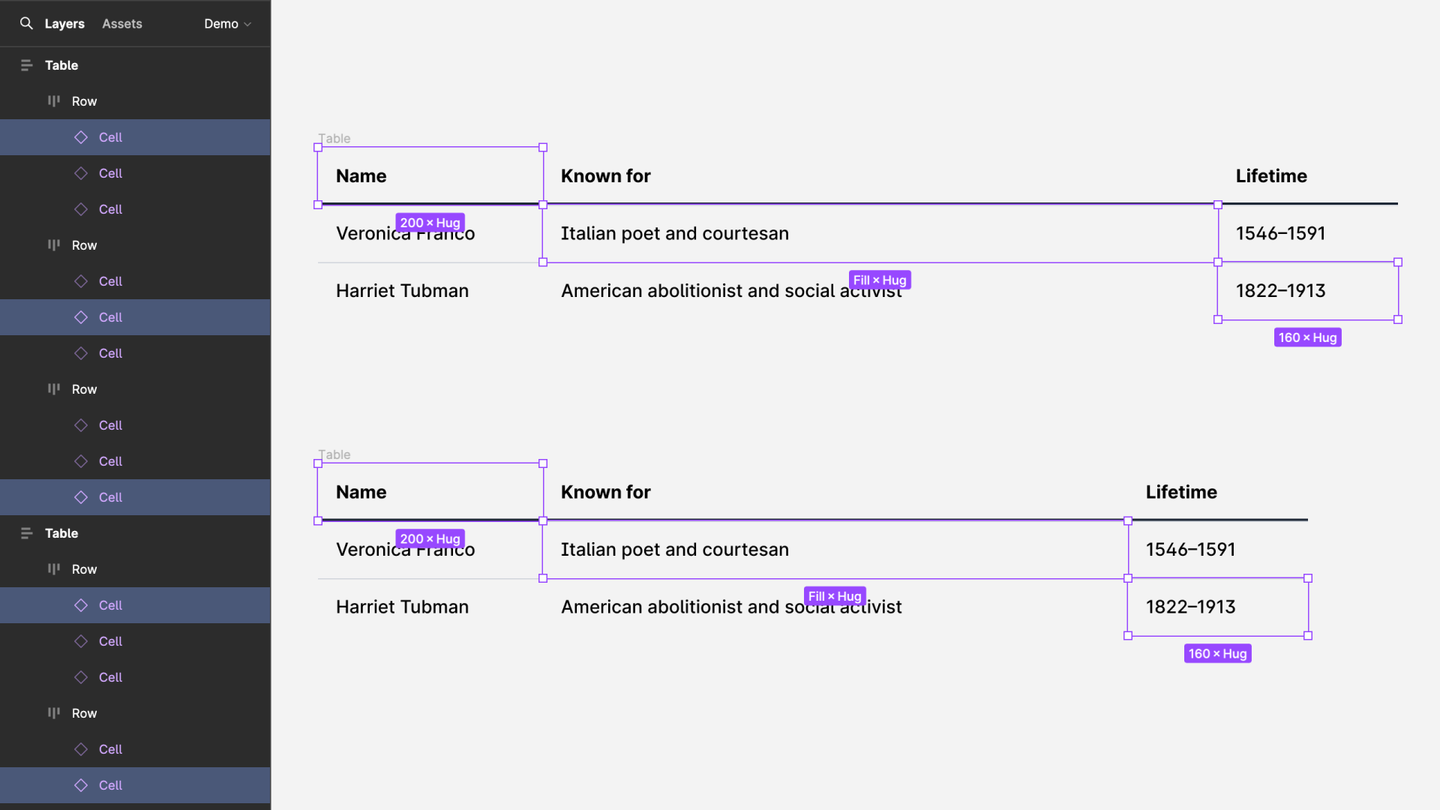Click the diamond icon of the bottommost highlighted Cell layer
Viewport: 1440px width, 810px height.
point(81,785)
